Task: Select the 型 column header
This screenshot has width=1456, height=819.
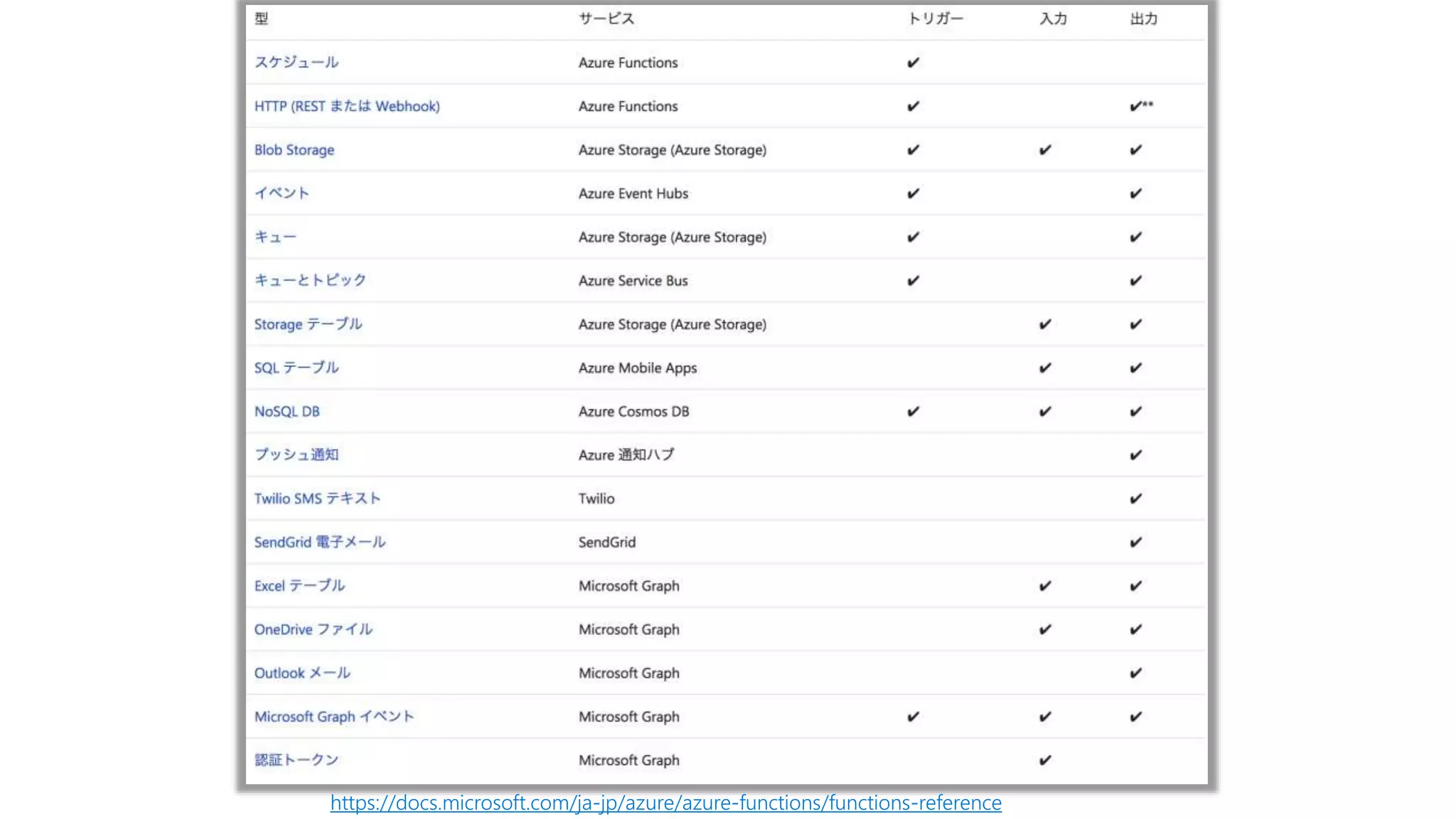Action: (262, 18)
